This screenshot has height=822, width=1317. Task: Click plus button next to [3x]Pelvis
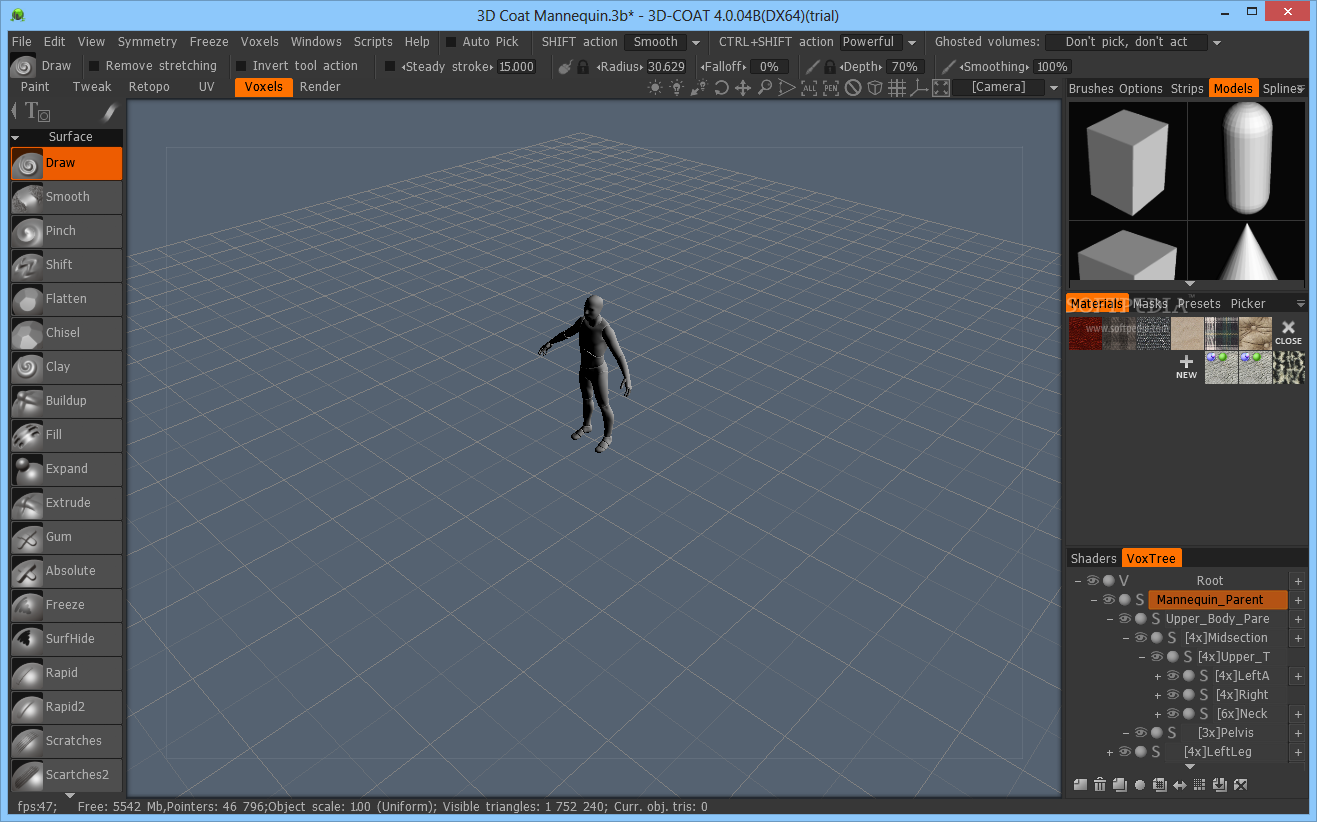tap(1298, 733)
